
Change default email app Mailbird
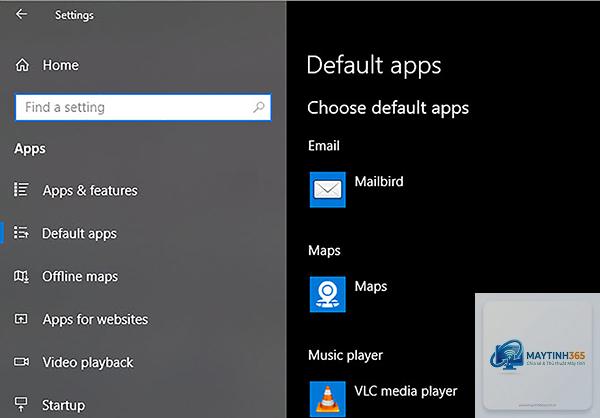[379, 181]
